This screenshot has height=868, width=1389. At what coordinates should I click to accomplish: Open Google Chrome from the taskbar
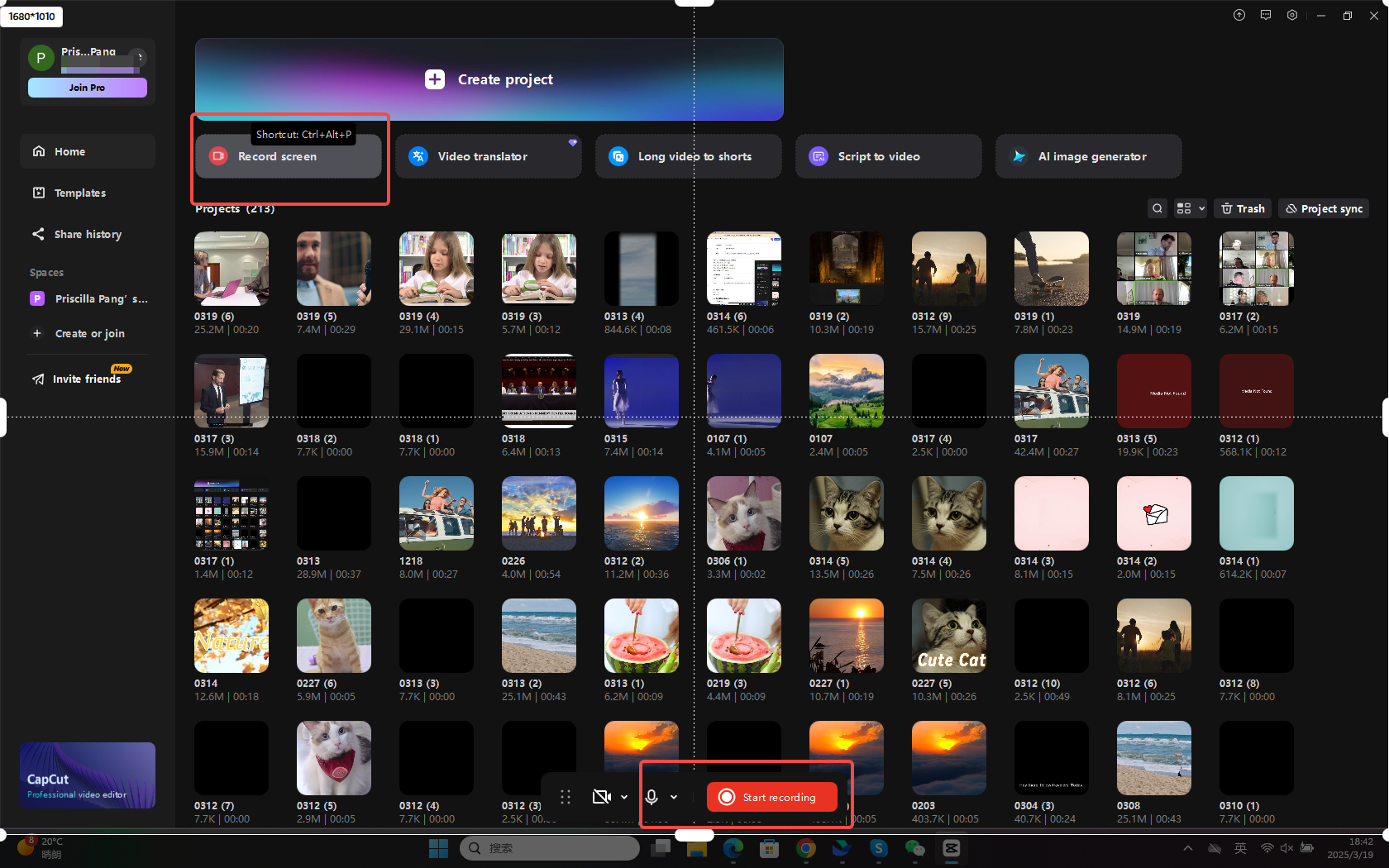coord(806,848)
